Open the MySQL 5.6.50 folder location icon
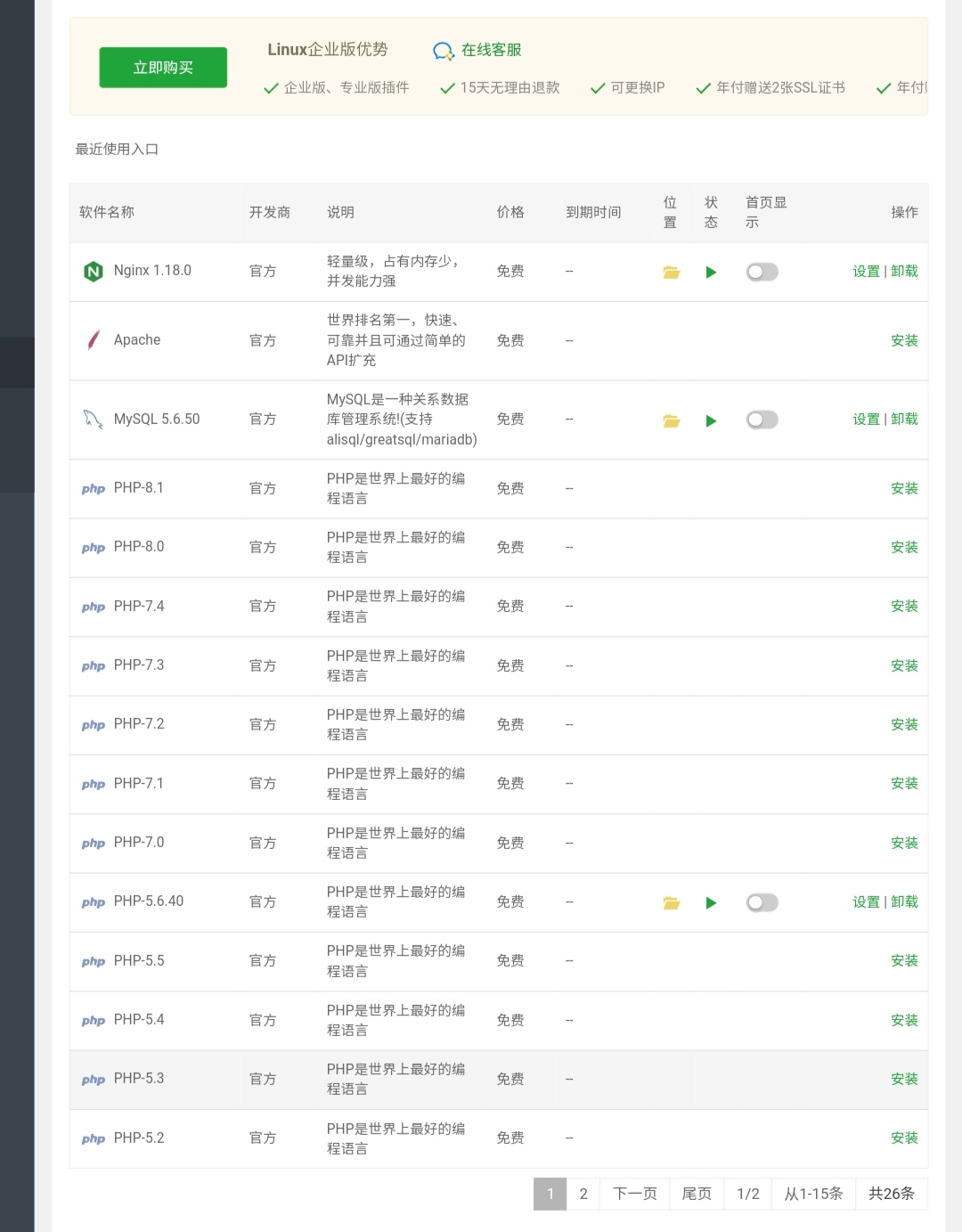 point(672,421)
